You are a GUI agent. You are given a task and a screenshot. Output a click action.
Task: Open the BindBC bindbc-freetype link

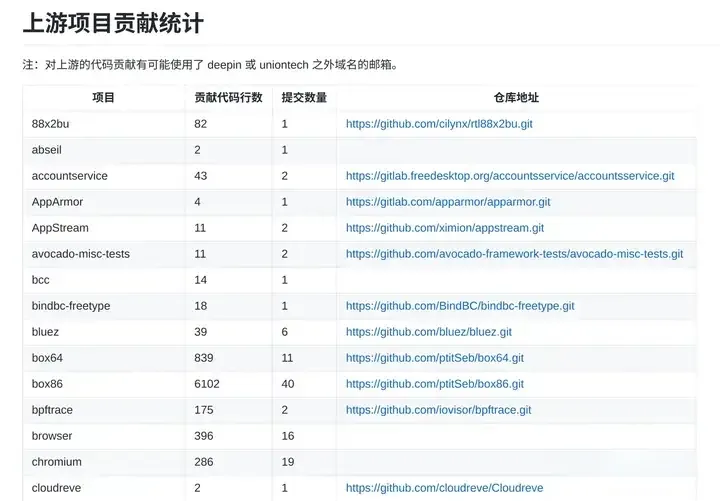coord(460,306)
